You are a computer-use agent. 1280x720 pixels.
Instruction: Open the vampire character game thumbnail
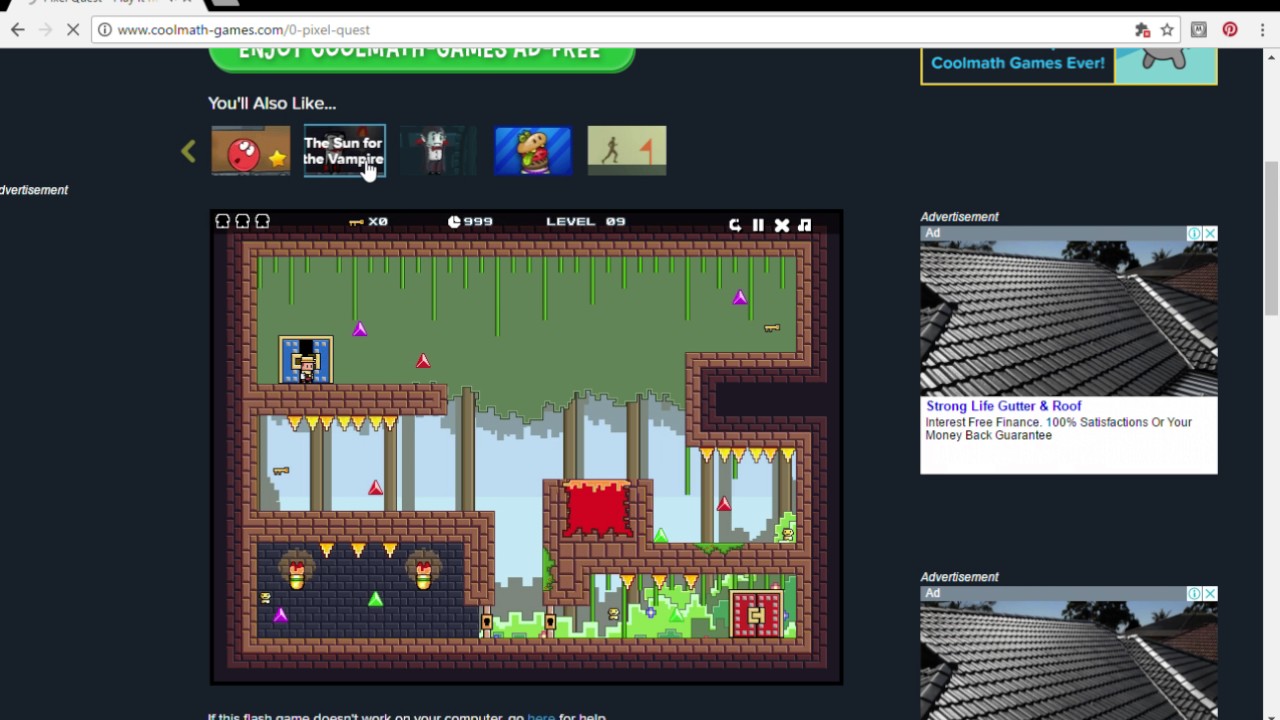(x=438, y=151)
